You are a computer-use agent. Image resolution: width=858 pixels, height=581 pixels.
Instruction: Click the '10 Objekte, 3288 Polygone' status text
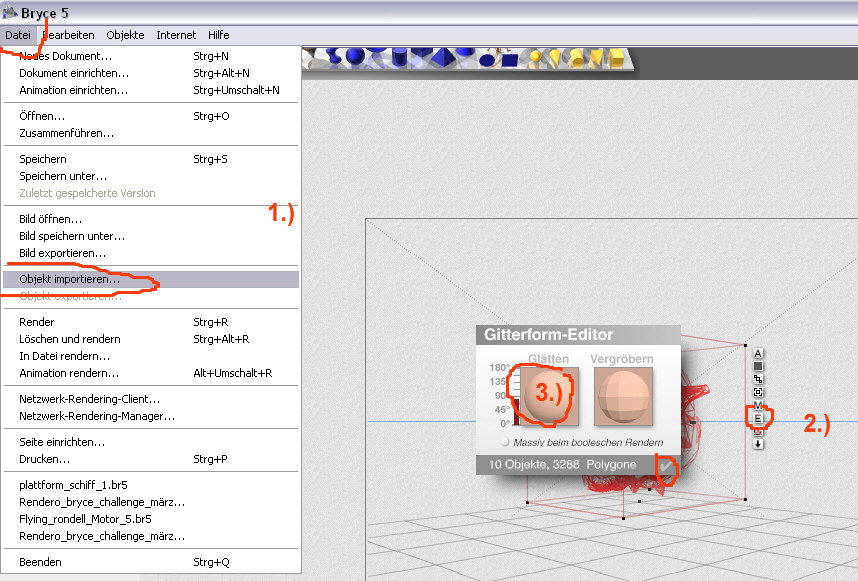(563, 464)
